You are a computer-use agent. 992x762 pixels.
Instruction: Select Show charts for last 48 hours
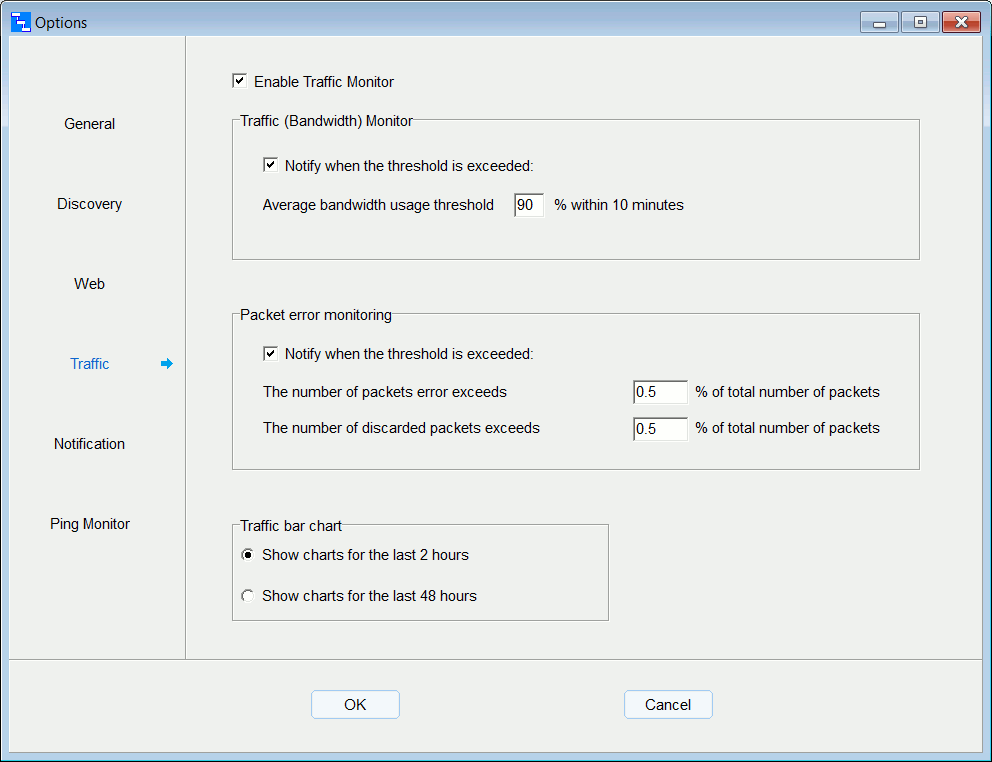tap(248, 596)
